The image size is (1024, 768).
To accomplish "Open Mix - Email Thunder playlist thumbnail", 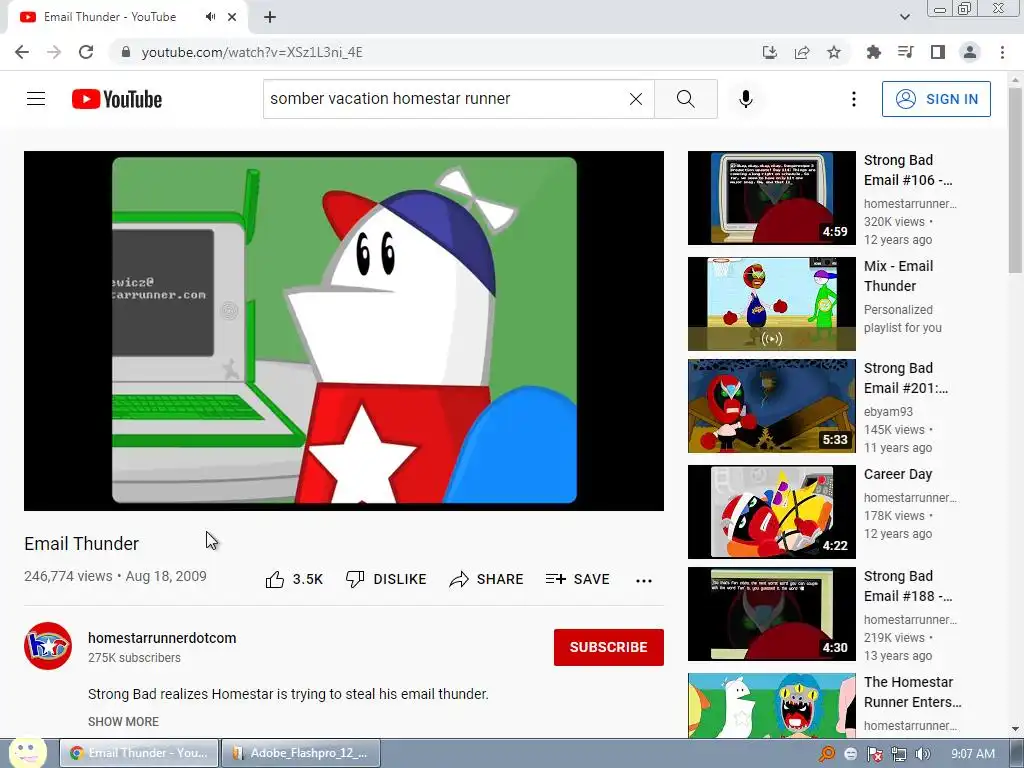I will click(x=771, y=304).
